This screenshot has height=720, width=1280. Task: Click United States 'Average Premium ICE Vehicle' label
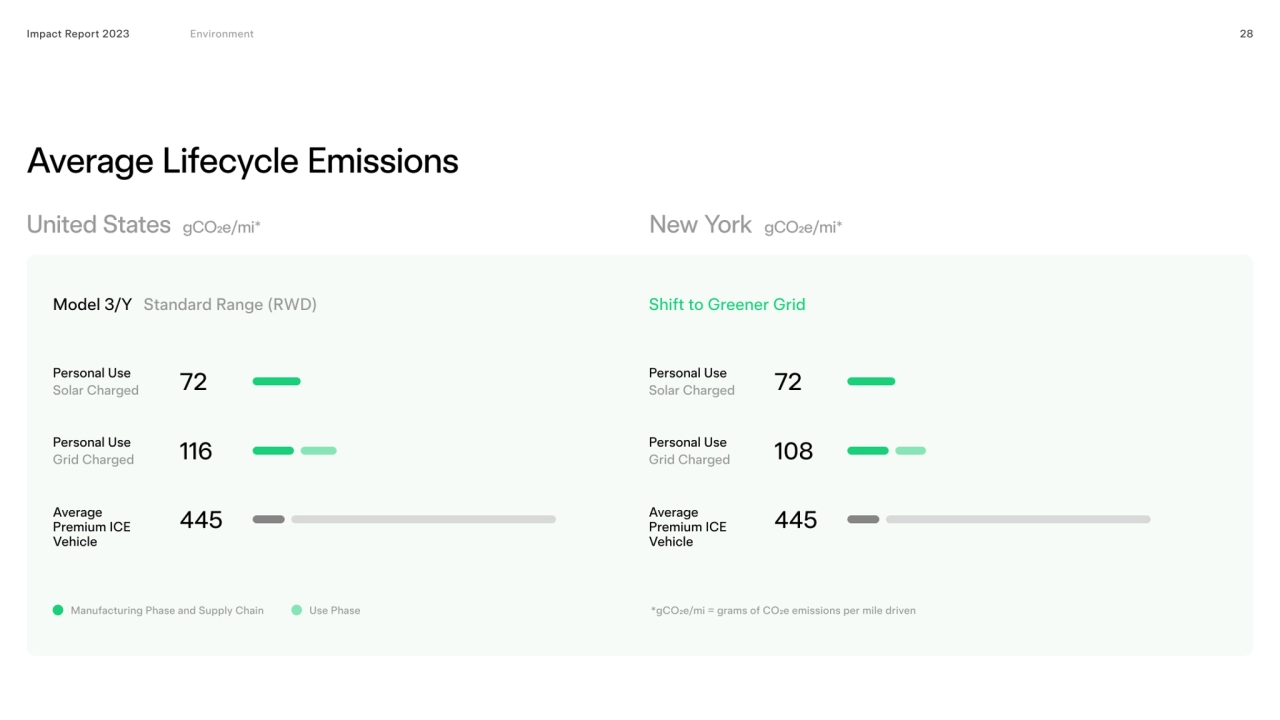pyautogui.click(x=92, y=527)
